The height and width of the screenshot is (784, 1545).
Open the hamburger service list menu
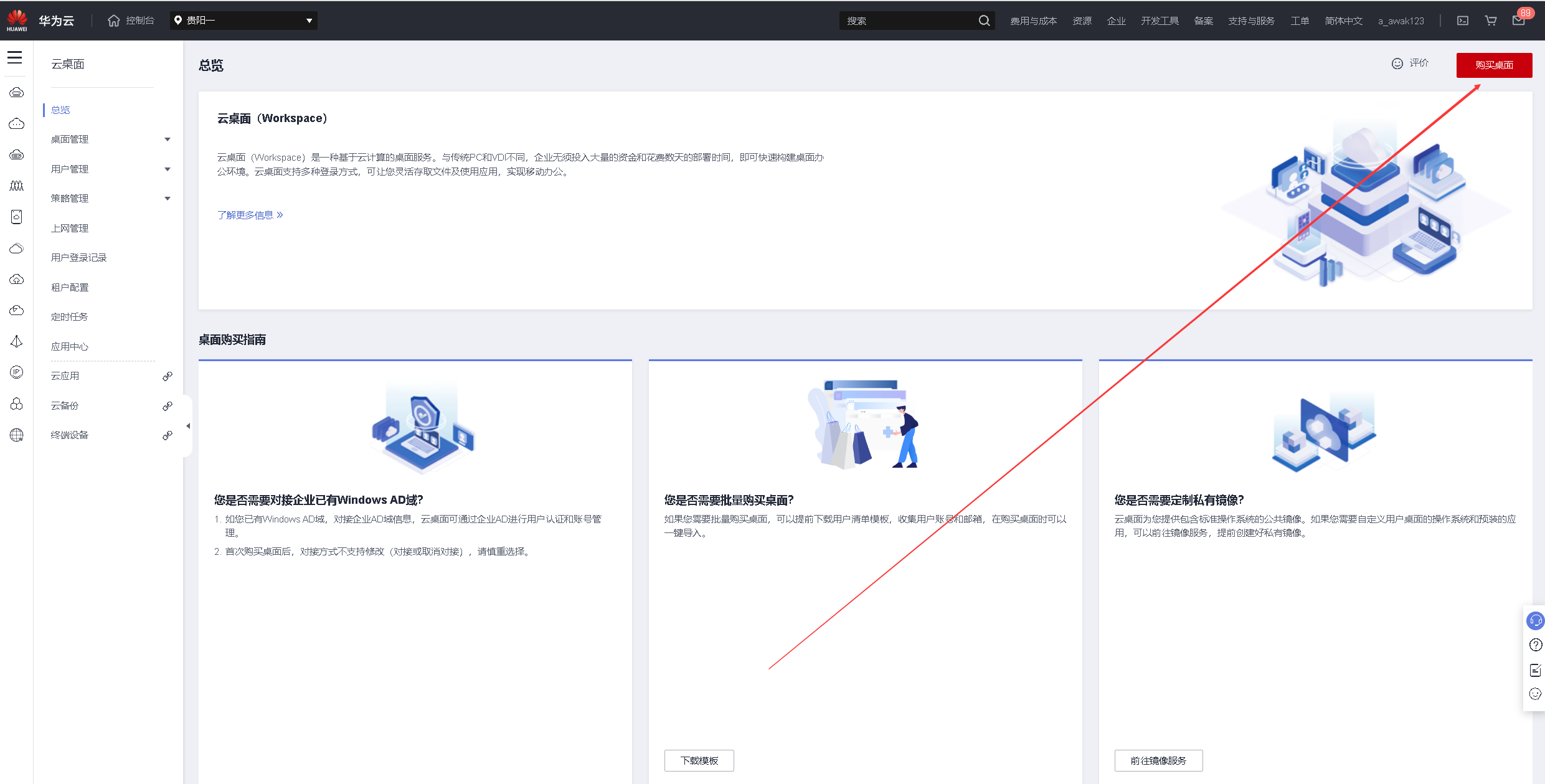click(15, 58)
